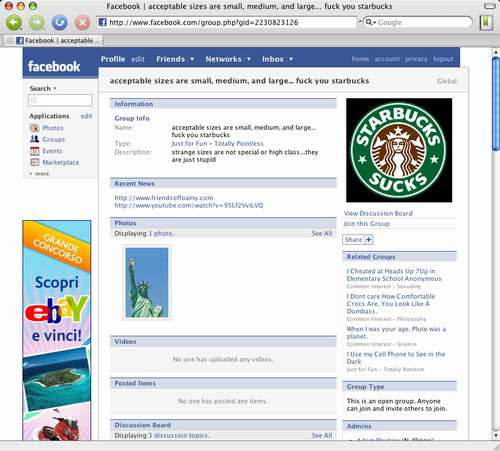
Task: Focus the Facebook sidebar search box
Action: (60, 100)
